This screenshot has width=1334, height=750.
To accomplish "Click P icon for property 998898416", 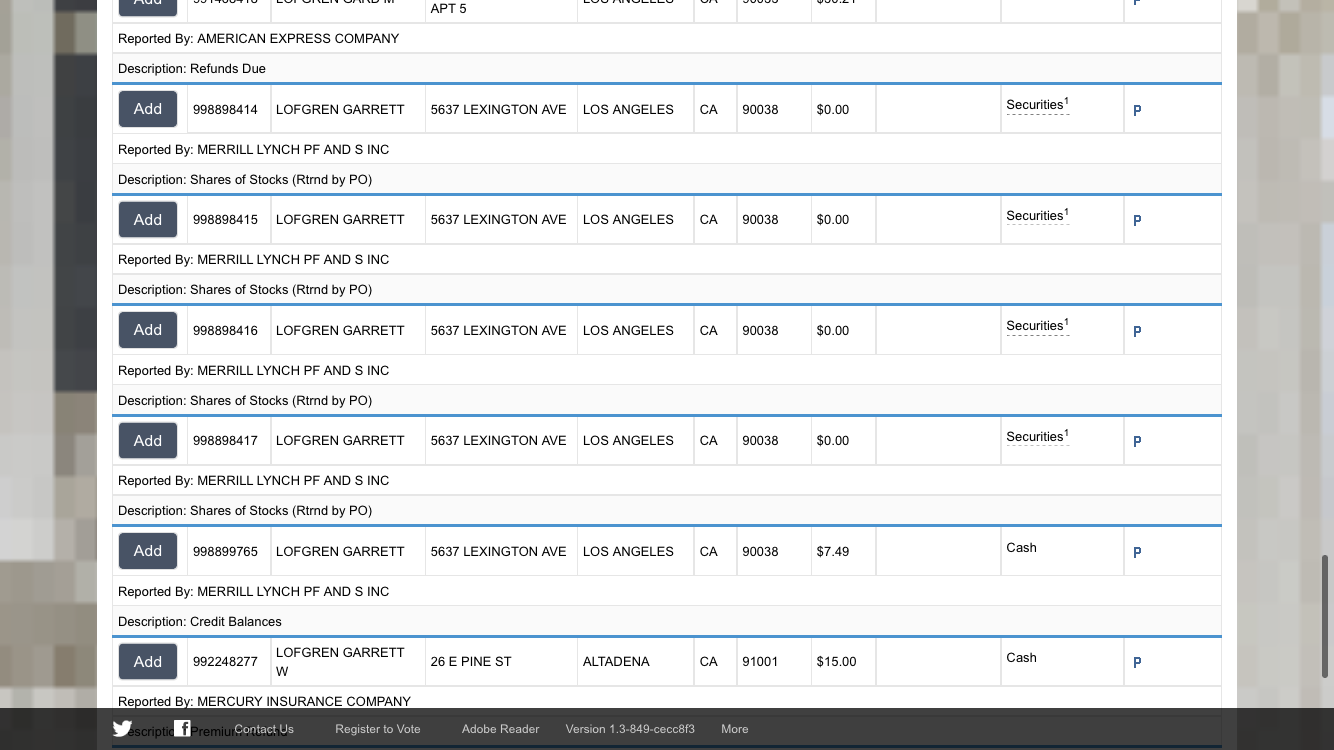I will 1137,331.
